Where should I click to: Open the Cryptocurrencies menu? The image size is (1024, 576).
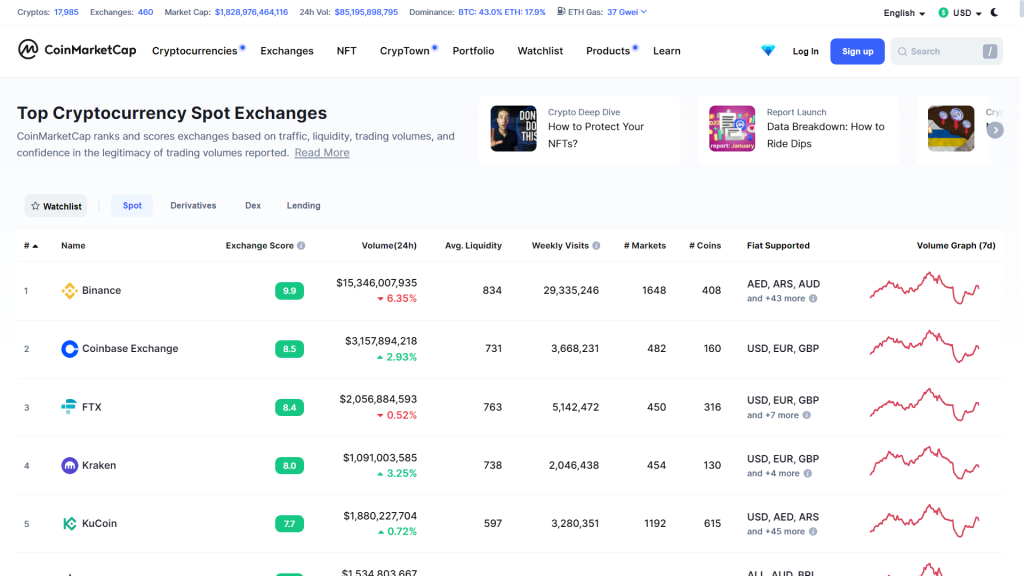(195, 51)
